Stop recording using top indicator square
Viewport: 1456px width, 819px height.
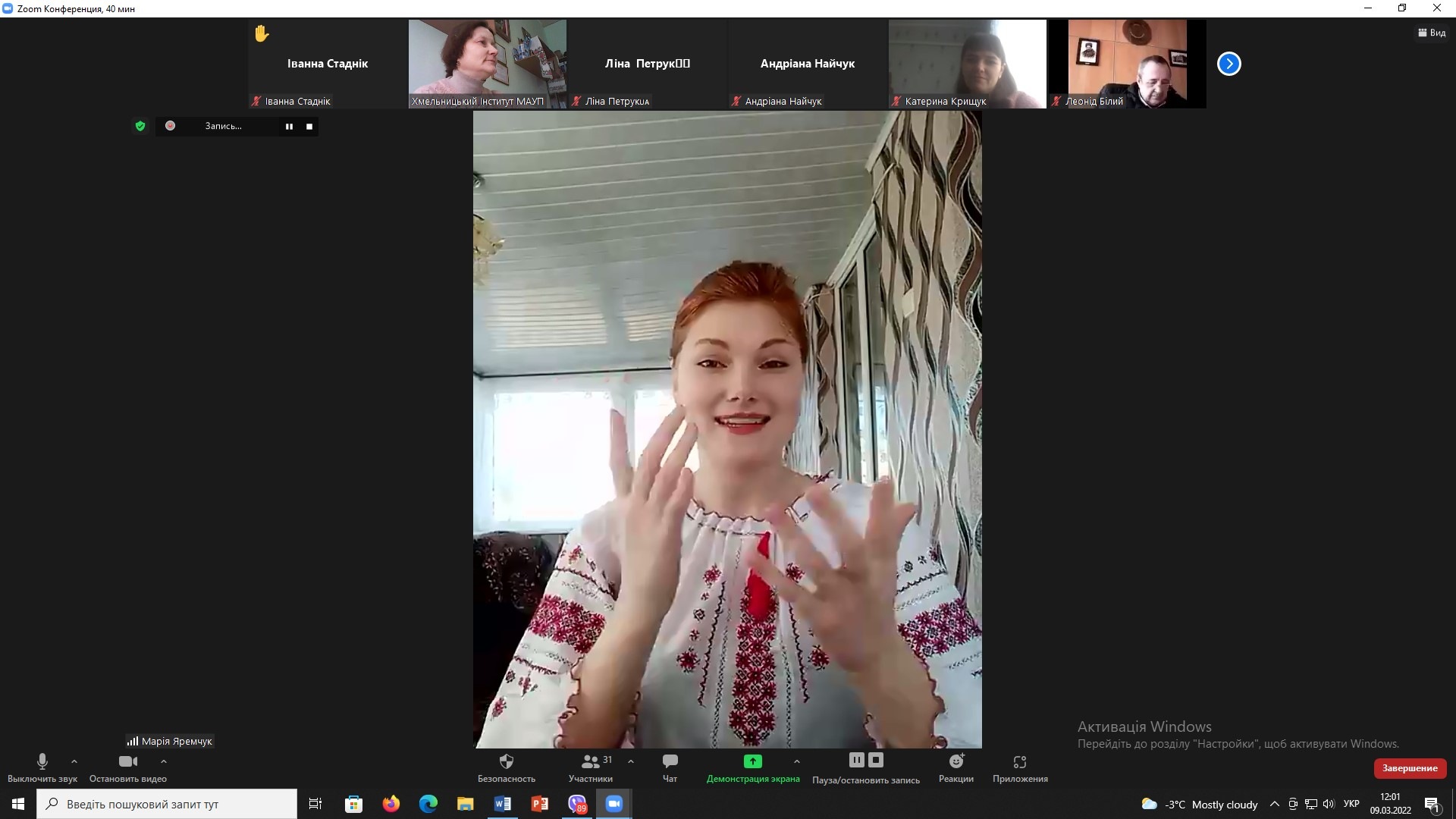tap(309, 127)
